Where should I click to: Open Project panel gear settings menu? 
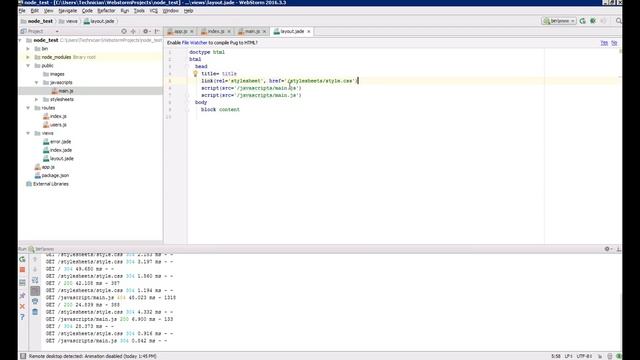coord(146,31)
